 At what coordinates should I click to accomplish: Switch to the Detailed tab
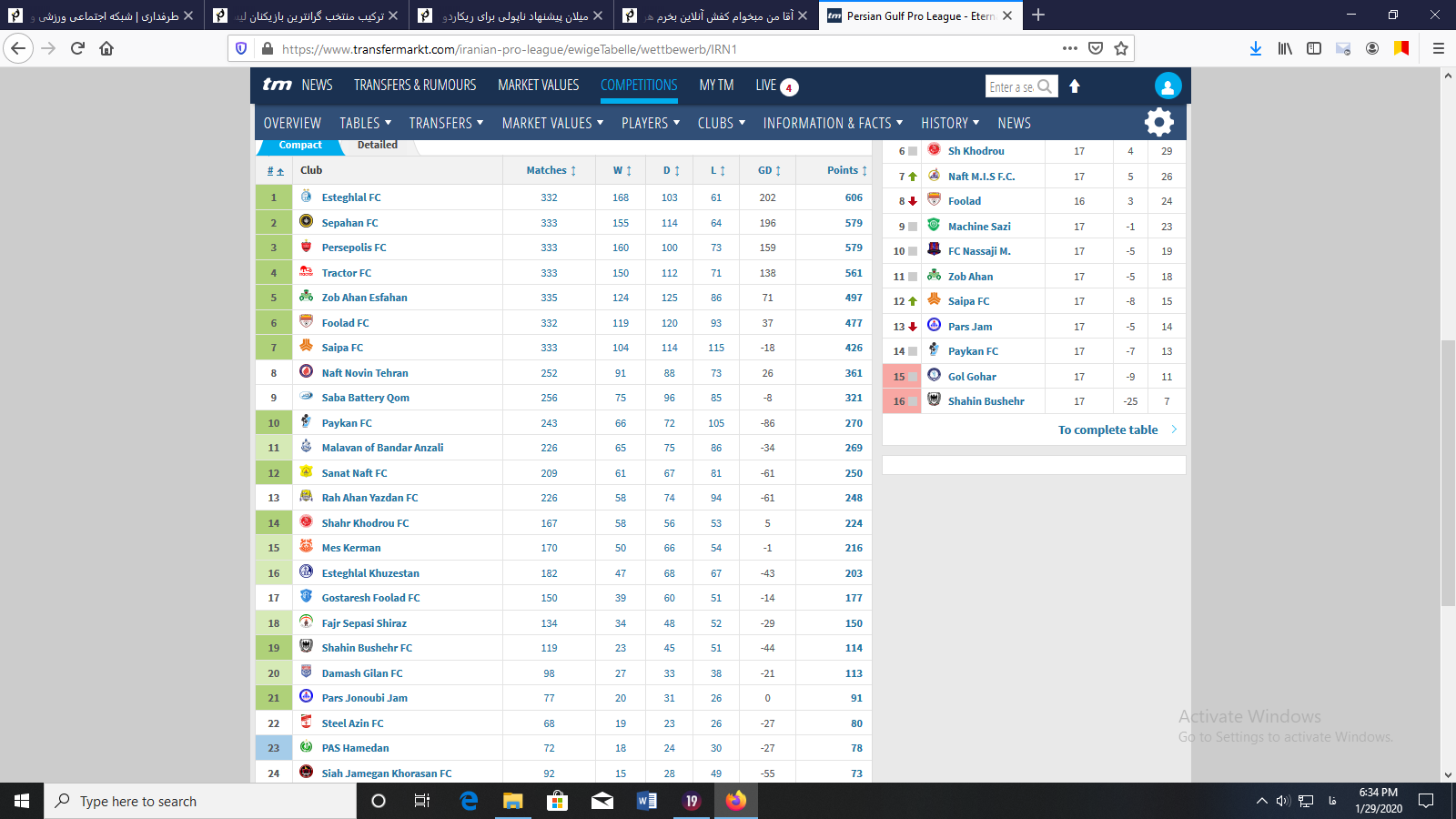pyautogui.click(x=377, y=145)
